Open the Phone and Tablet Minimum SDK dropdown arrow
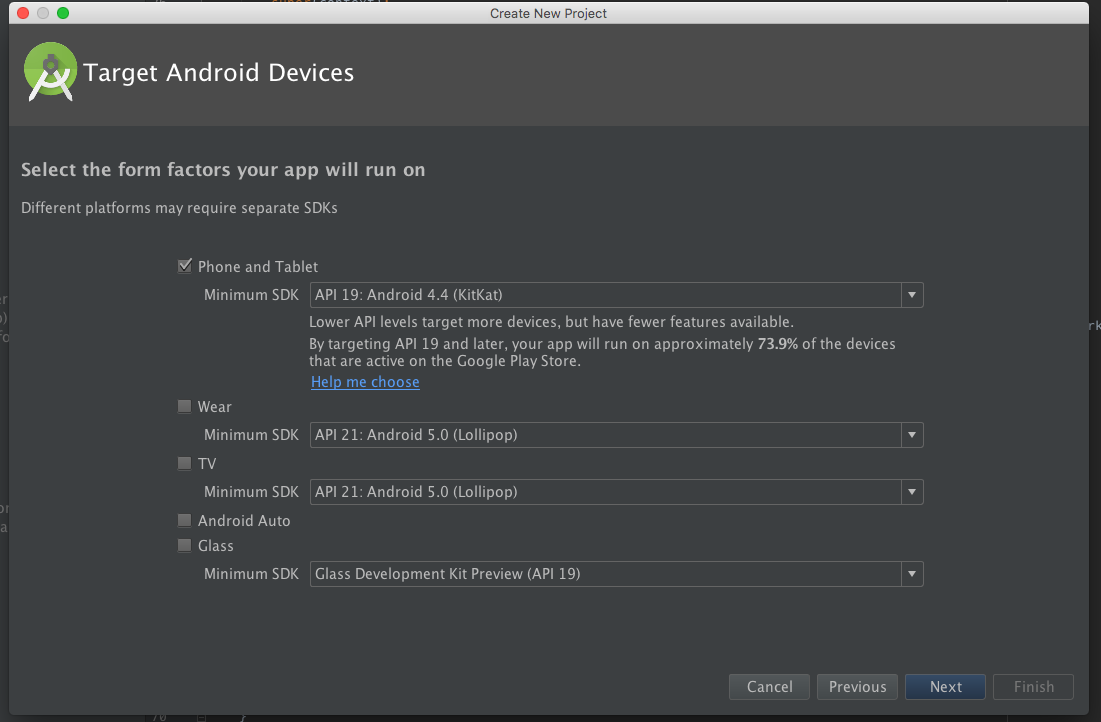 (x=912, y=295)
